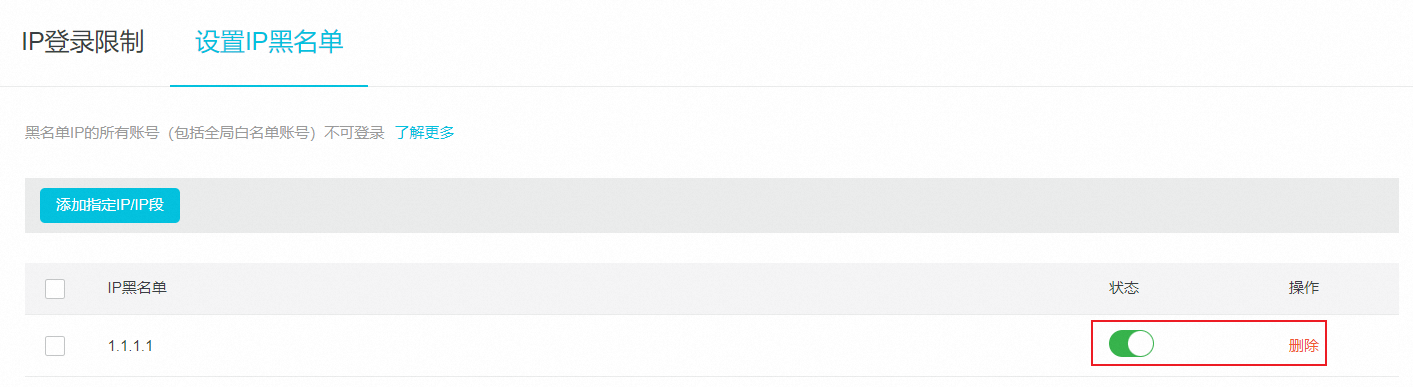Select the 1.1.1.1 IP address text
1413x387 pixels.
tap(130, 346)
